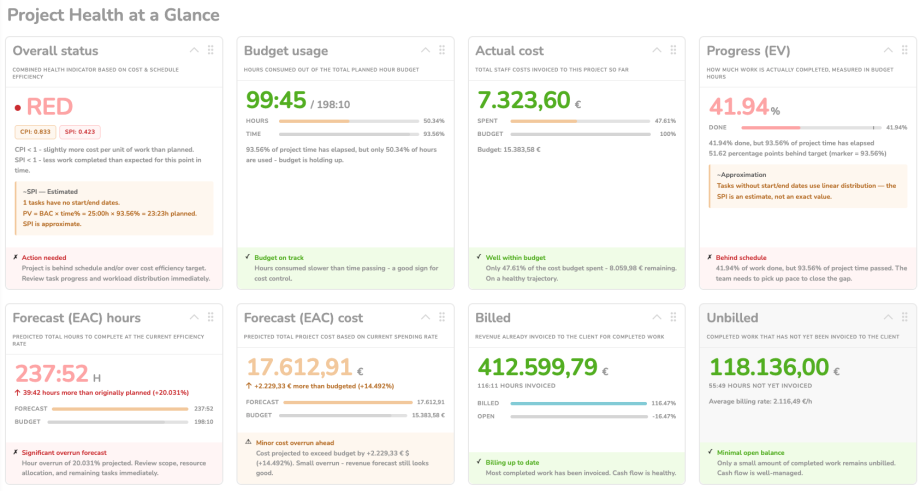
Task: Click the Minimal open balance checkmark
Action: click(x=711, y=452)
